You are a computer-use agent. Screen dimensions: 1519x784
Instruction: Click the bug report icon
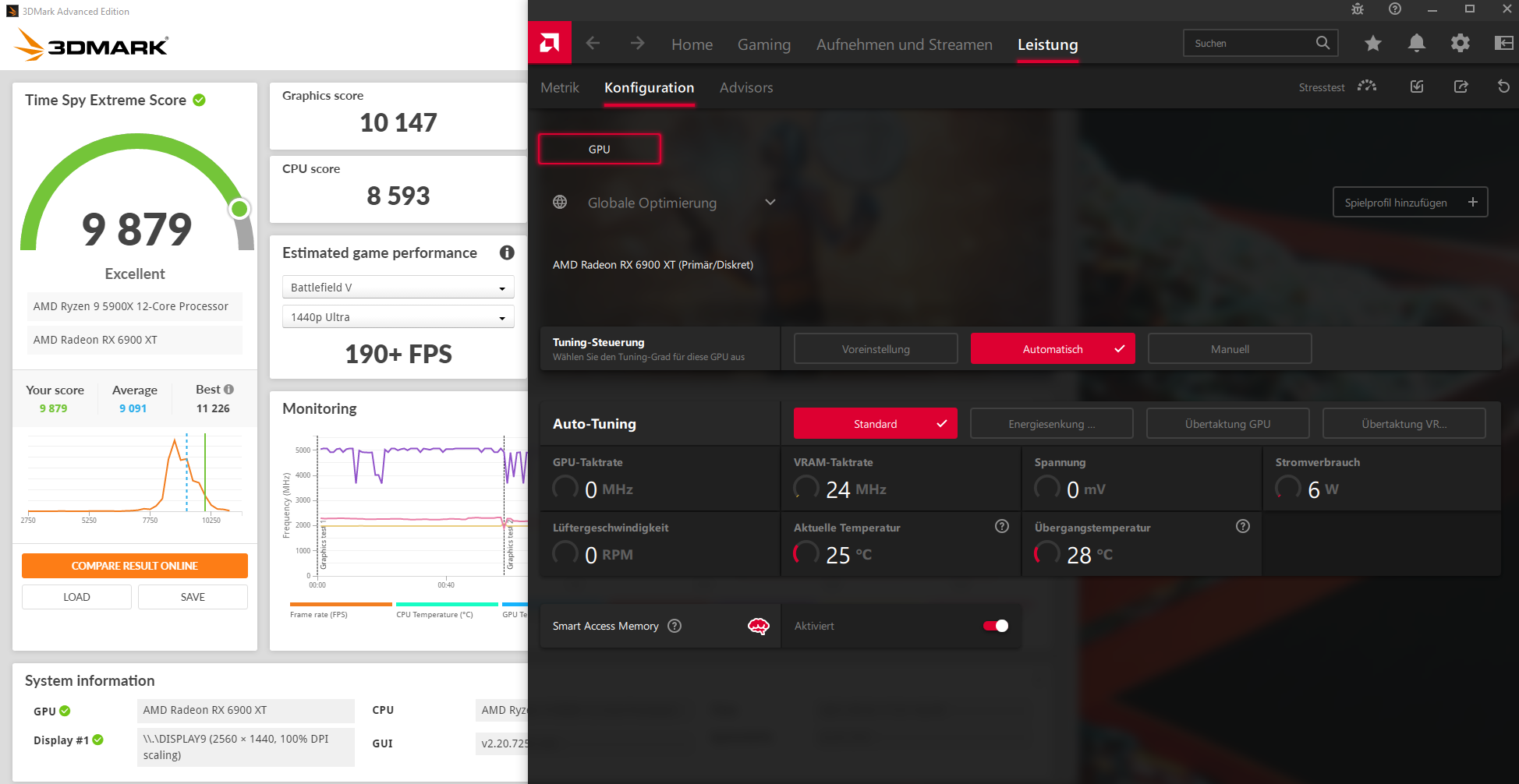[1358, 9]
